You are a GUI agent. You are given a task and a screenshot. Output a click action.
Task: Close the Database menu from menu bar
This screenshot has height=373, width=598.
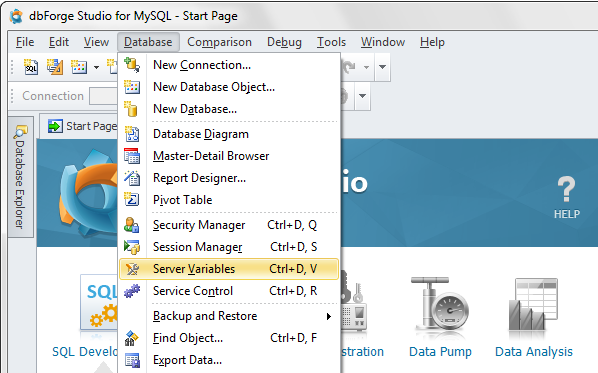pos(148,42)
